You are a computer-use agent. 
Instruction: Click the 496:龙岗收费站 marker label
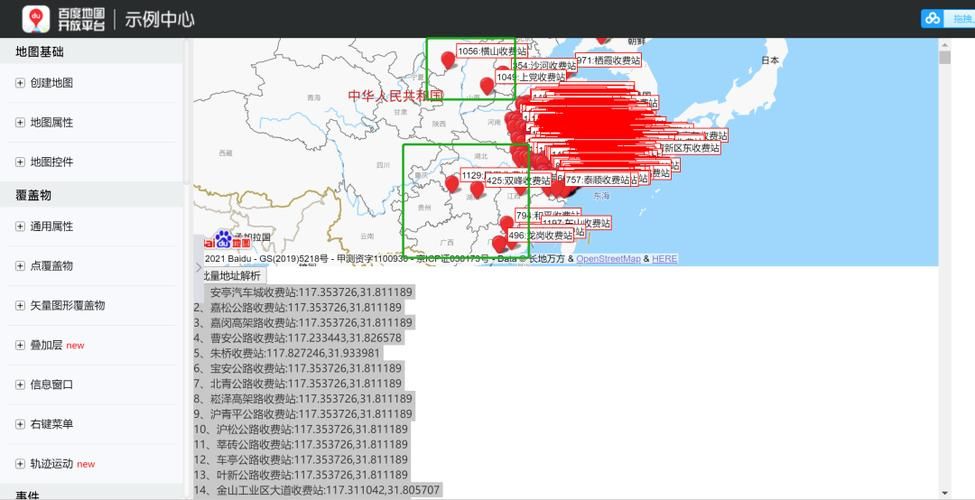coord(540,236)
